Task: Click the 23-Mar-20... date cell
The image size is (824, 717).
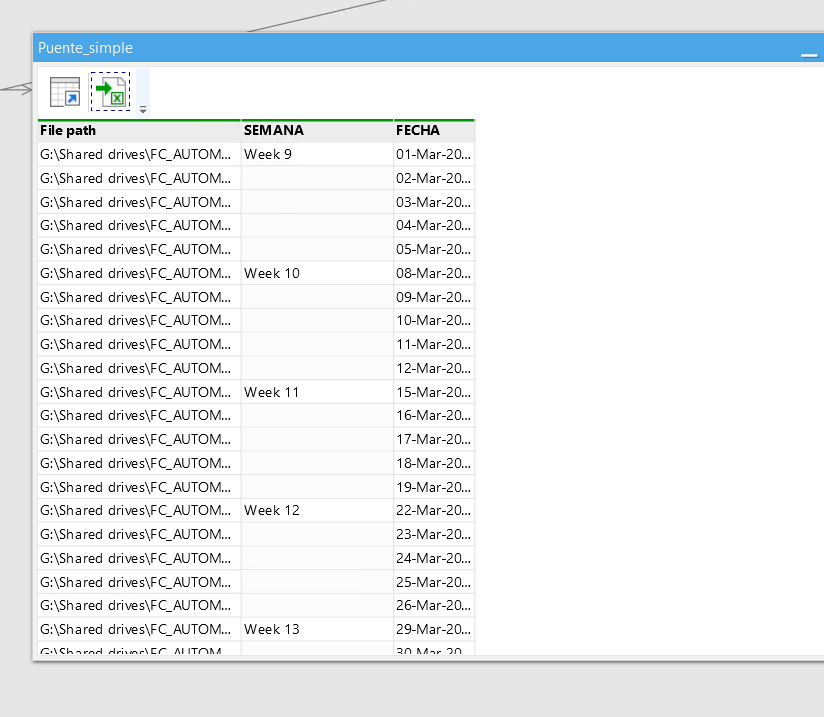Action: point(434,535)
